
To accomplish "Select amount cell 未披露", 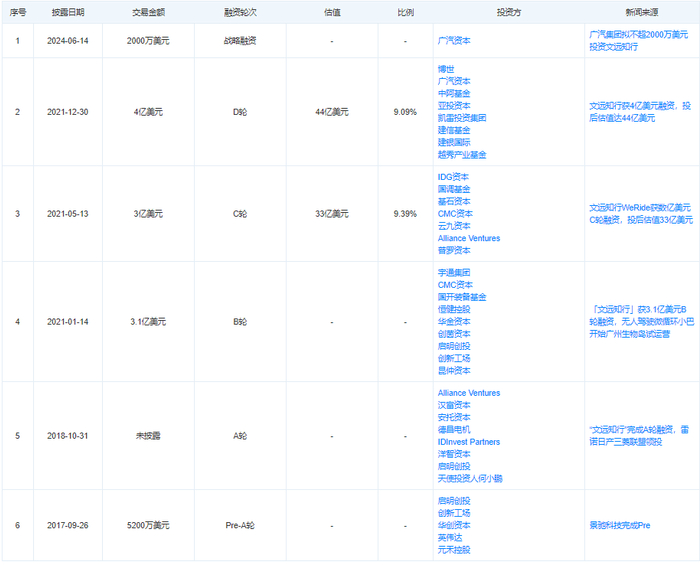I will (148, 436).
